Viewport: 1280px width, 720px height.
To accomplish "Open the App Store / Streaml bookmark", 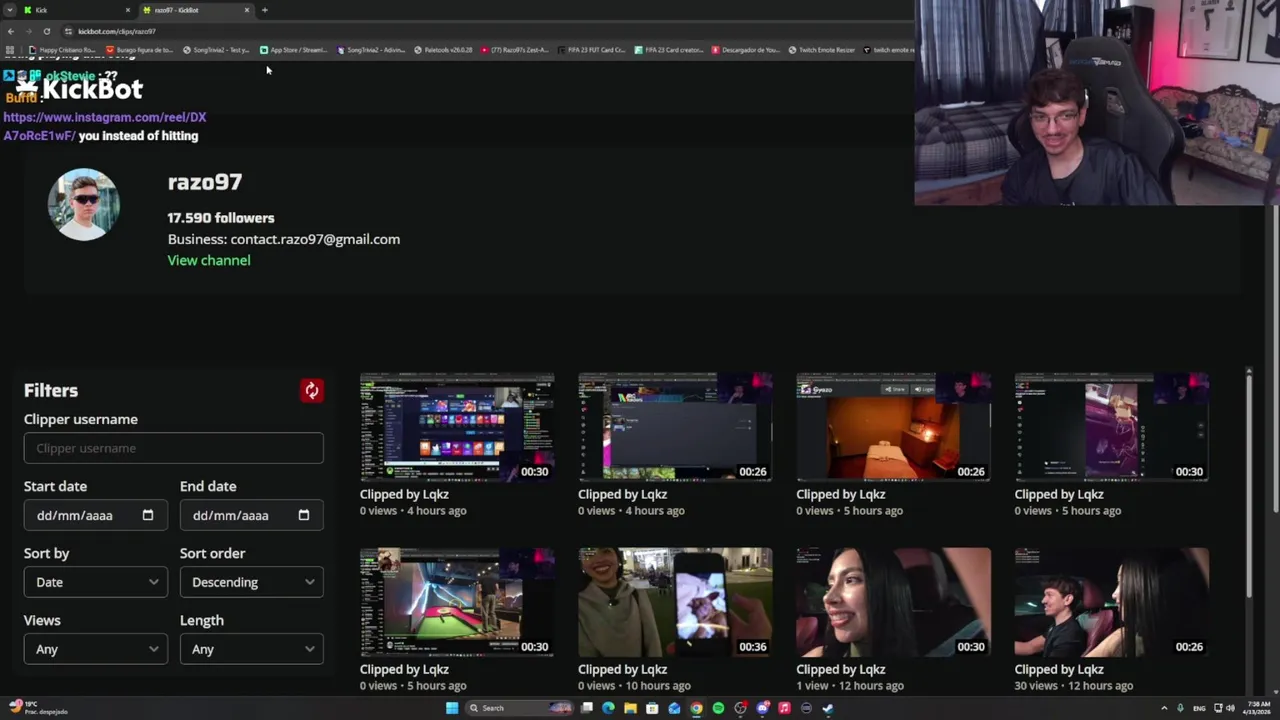I will click(293, 50).
